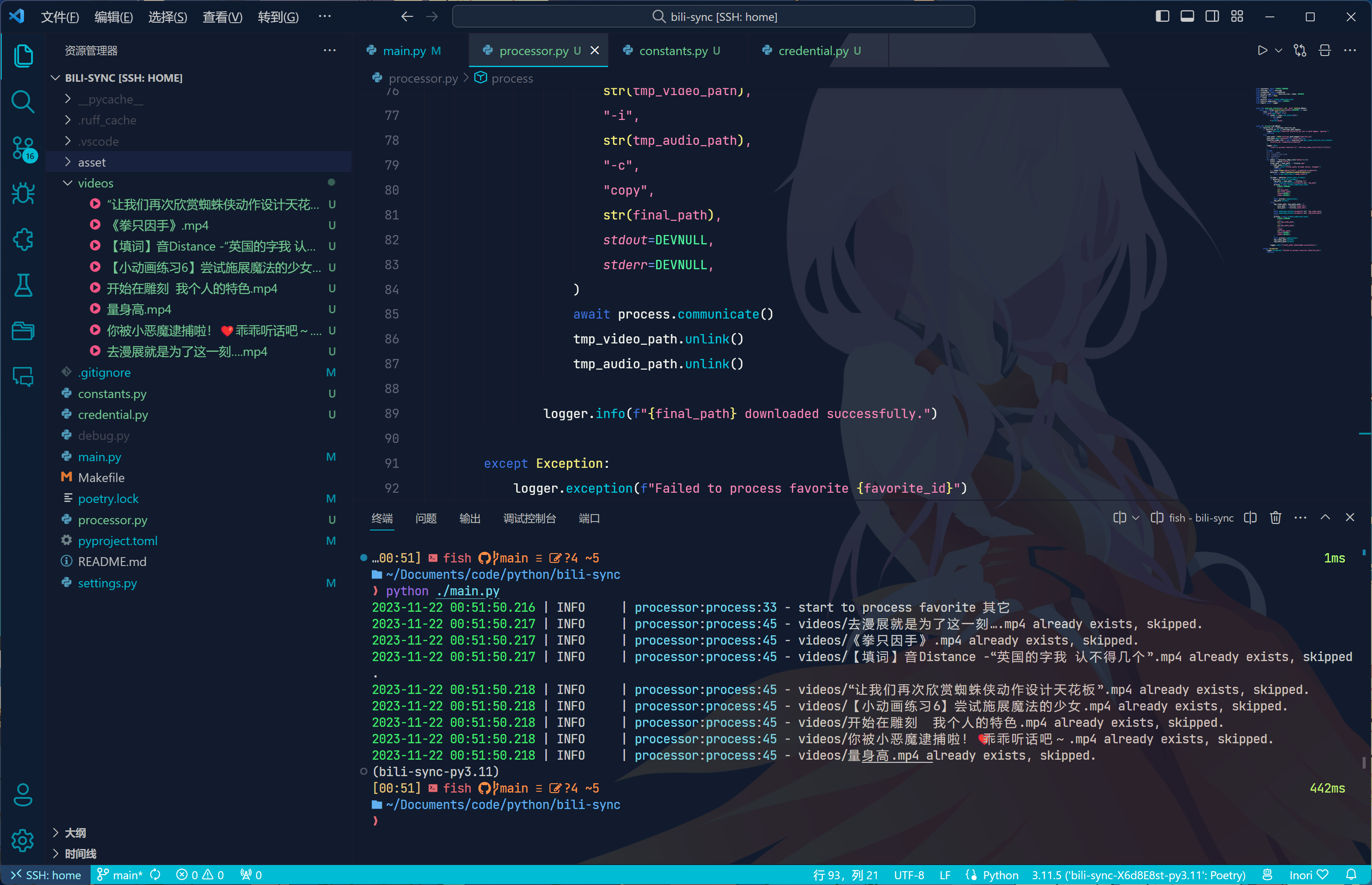The width and height of the screenshot is (1372, 885).
Task: Go forward with the right arrow
Action: click(x=432, y=17)
